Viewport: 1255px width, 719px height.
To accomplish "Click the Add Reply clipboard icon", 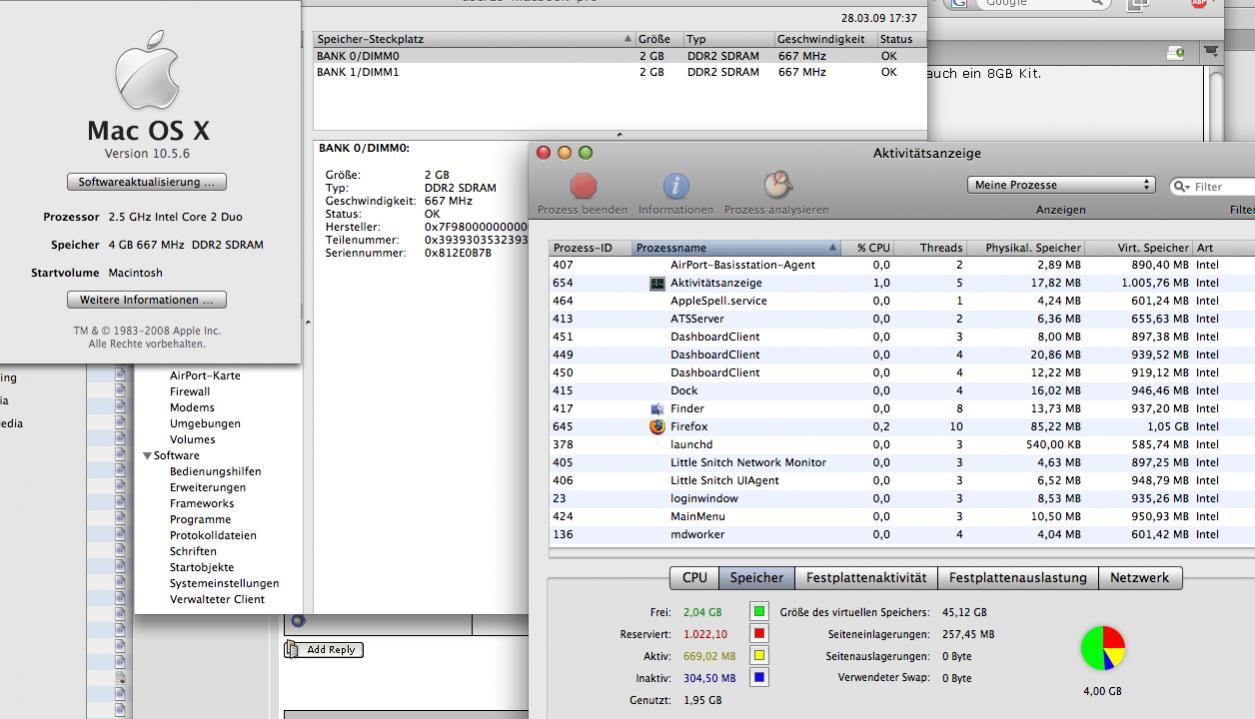I will coord(292,649).
